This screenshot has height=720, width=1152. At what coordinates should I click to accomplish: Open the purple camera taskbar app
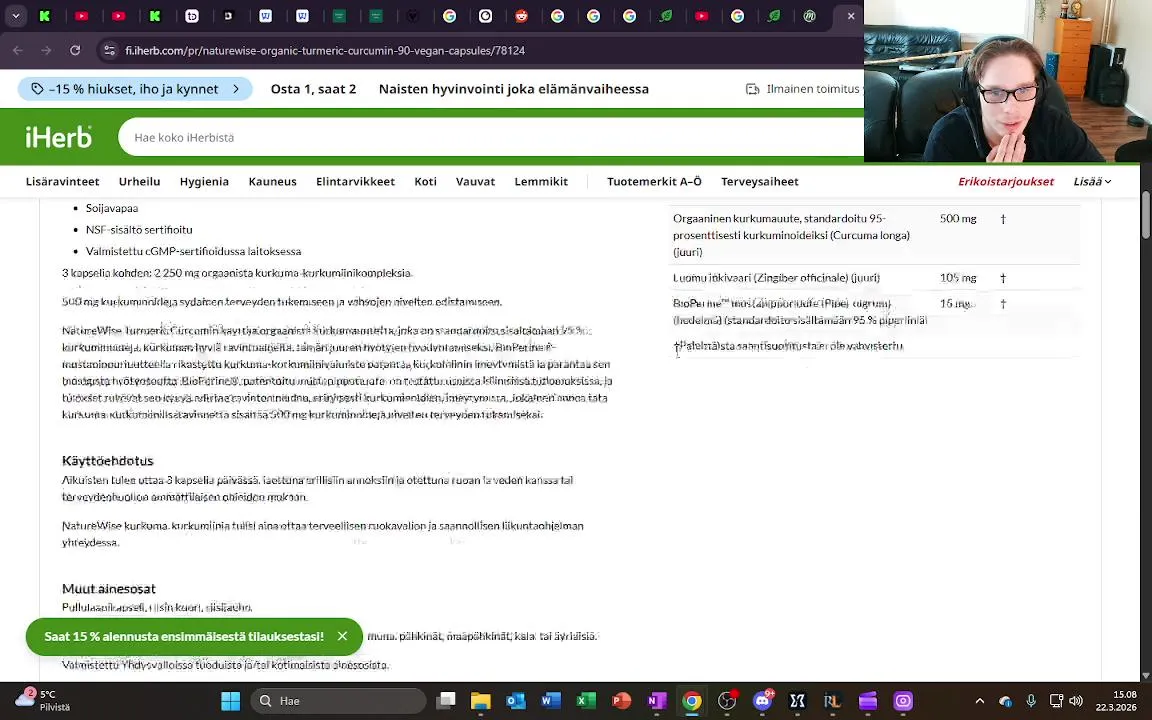click(x=903, y=701)
